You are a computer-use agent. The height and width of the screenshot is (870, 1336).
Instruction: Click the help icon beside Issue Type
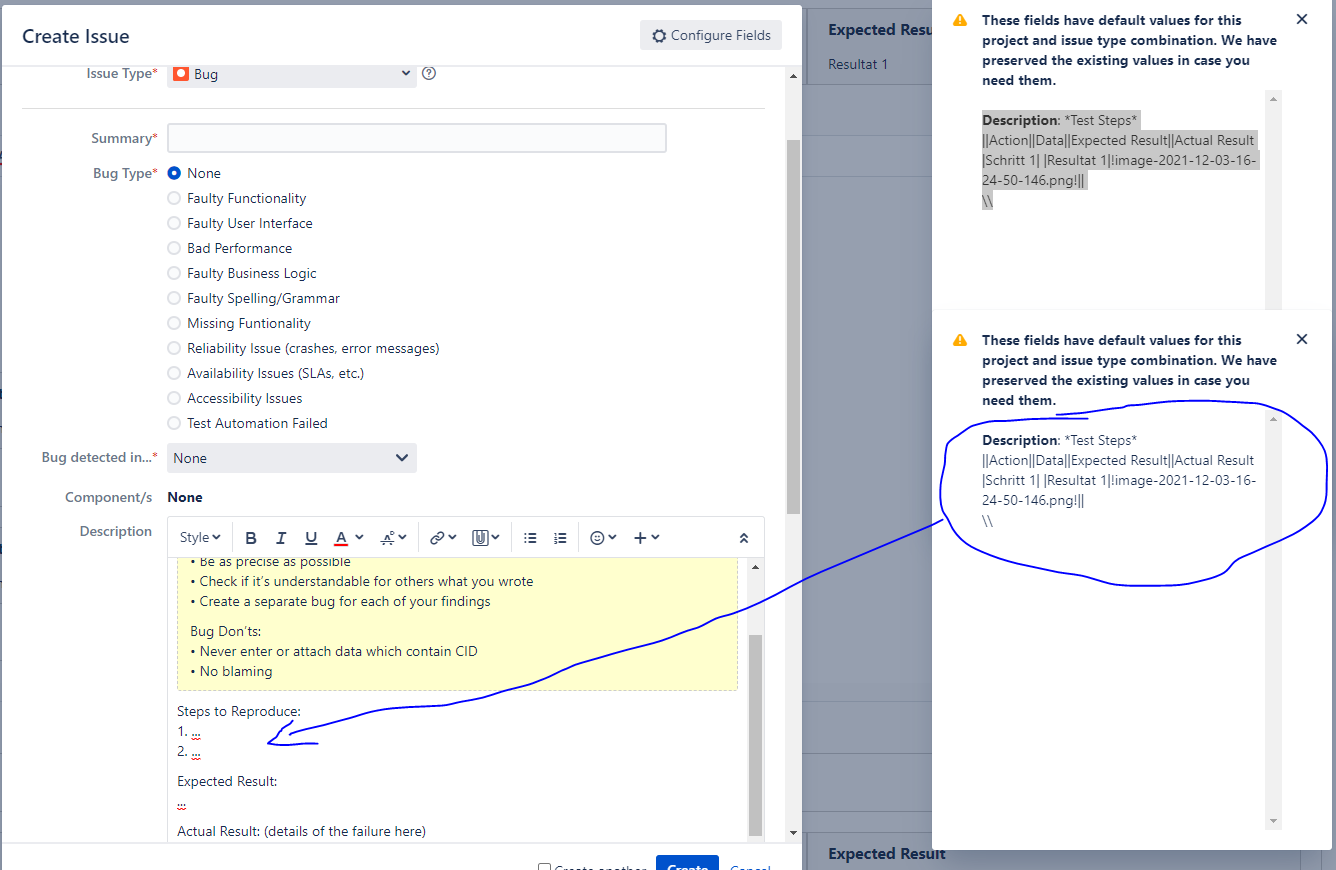coord(429,73)
